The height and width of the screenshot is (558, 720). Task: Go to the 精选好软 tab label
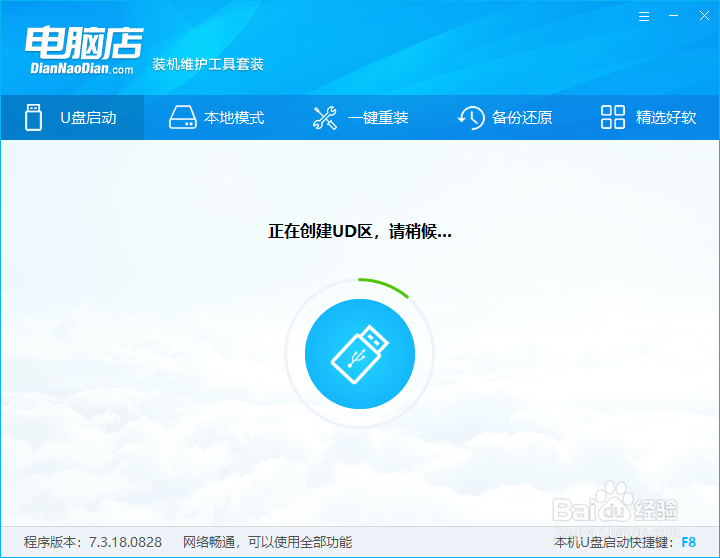[x=666, y=118]
